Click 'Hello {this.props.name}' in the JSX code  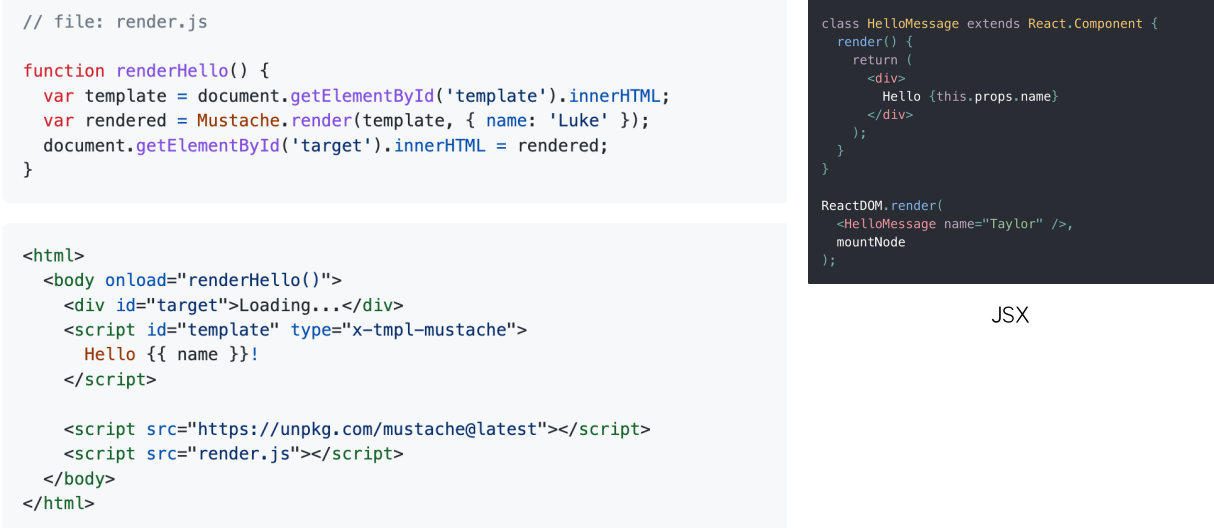[970, 96]
